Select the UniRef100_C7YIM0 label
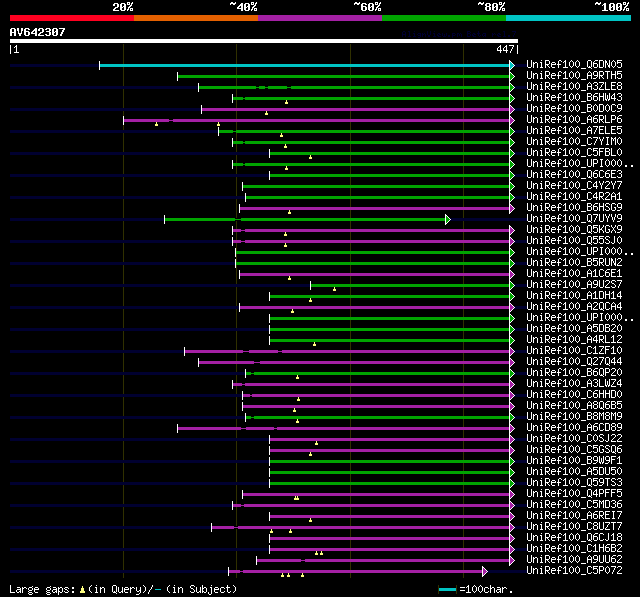 tap(574, 142)
